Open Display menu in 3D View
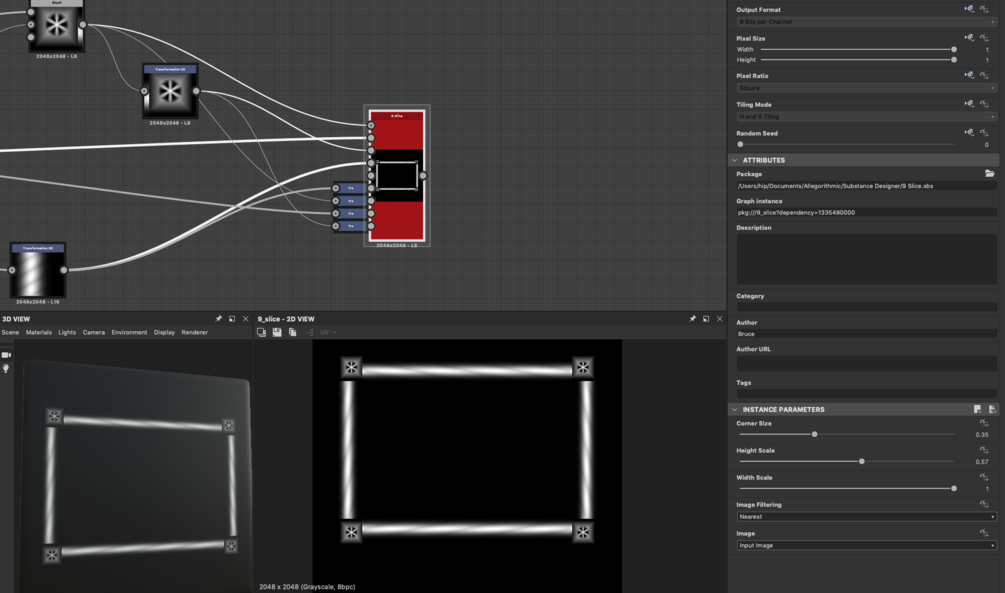The width and height of the screenshot is (1005, 593). pyautogui.click(x=164, y=332)
